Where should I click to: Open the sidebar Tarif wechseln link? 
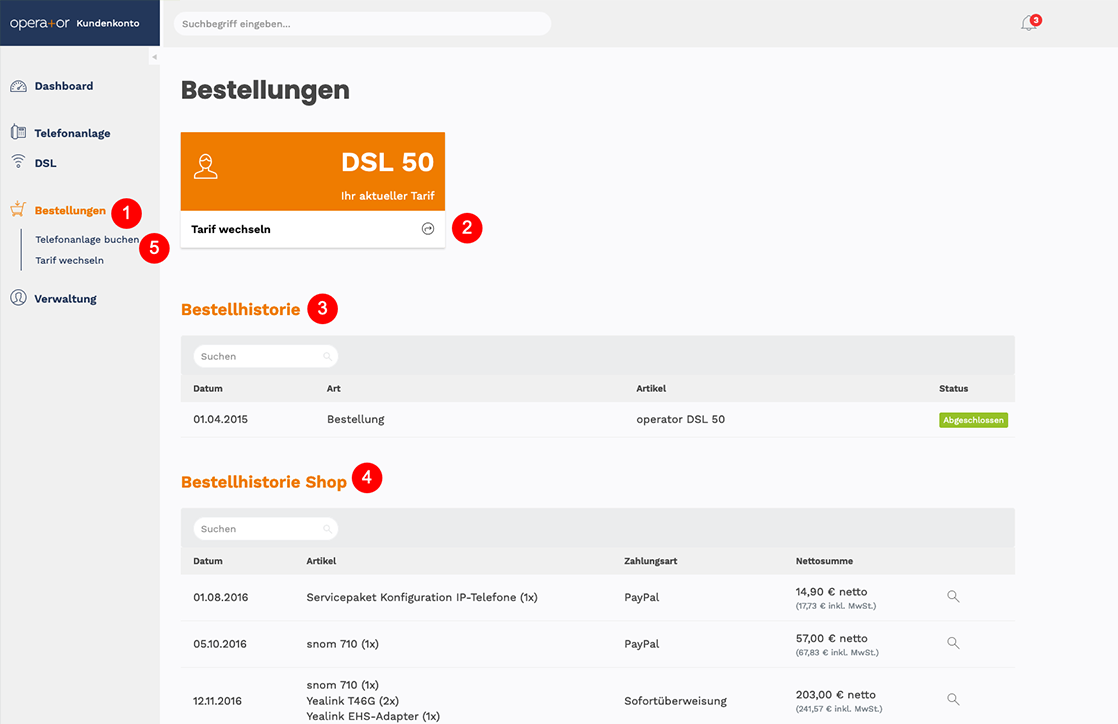[x=69, y=260]
